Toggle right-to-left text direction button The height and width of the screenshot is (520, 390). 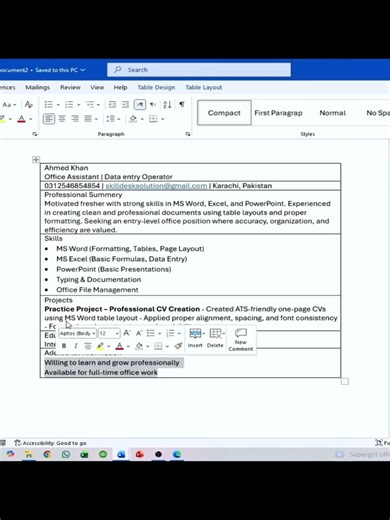pyautogui.click(x=153, y=105)
